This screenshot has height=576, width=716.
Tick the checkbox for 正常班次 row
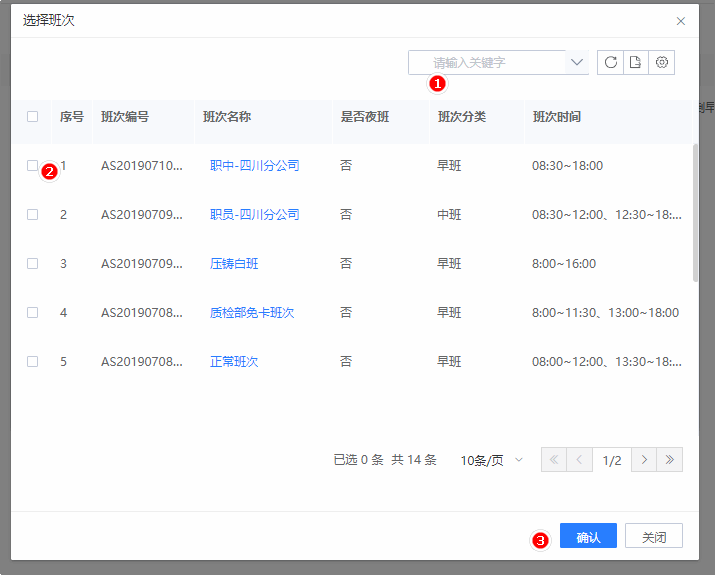point(33,362)
